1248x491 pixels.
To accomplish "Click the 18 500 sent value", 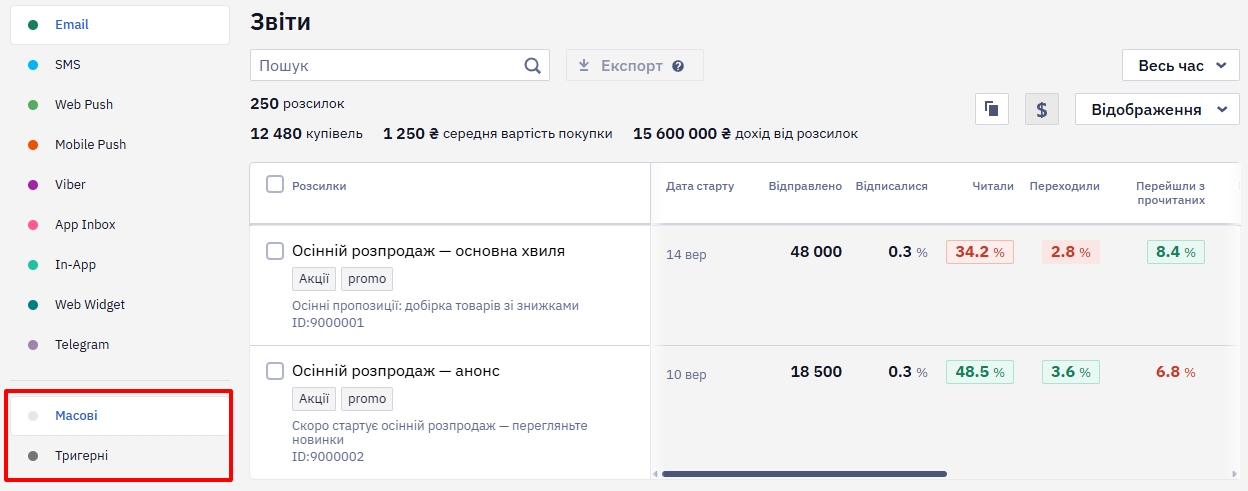I will pos(816,372).
